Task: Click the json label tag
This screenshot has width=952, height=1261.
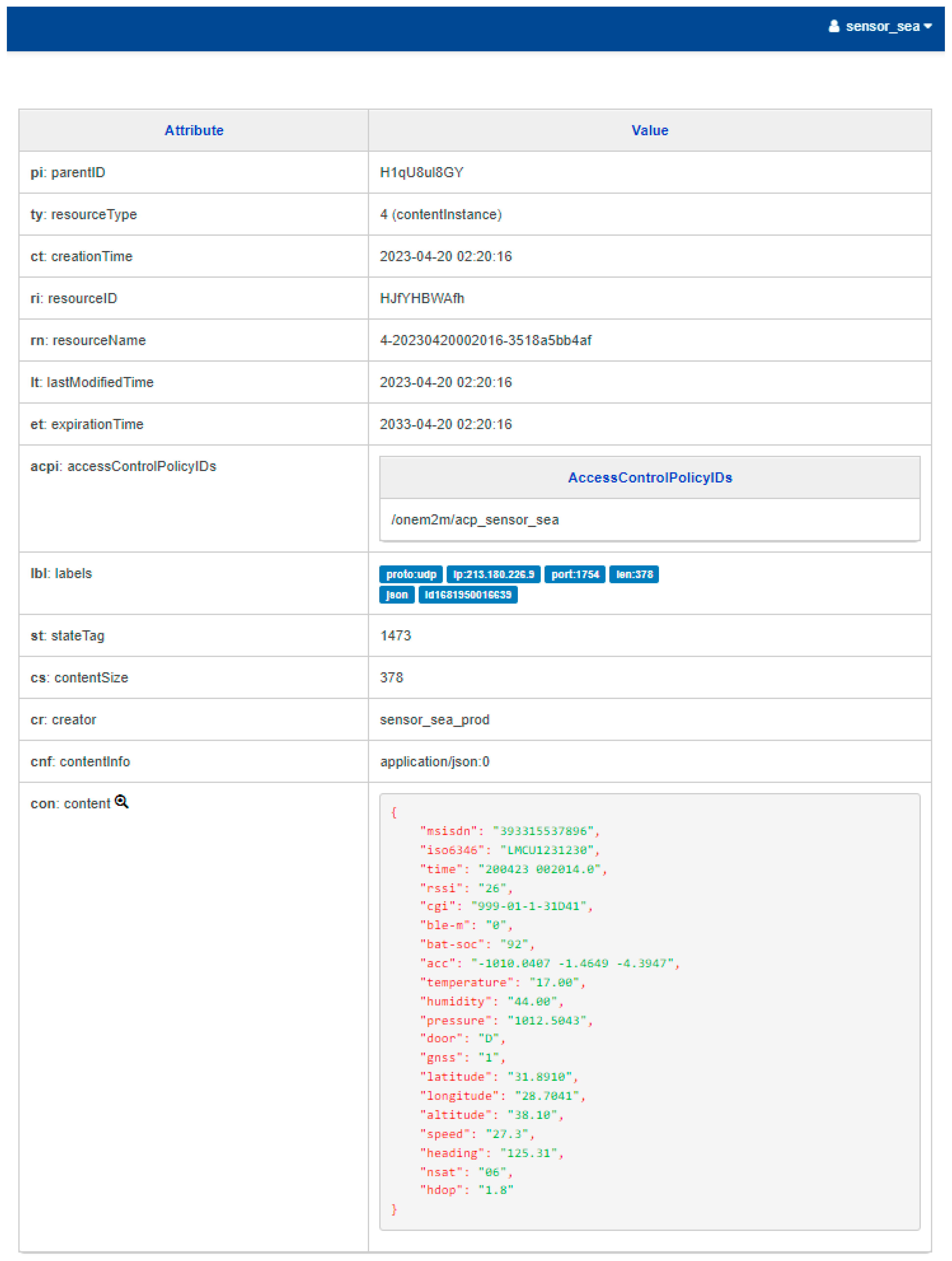Action: (x=397, y=595)
